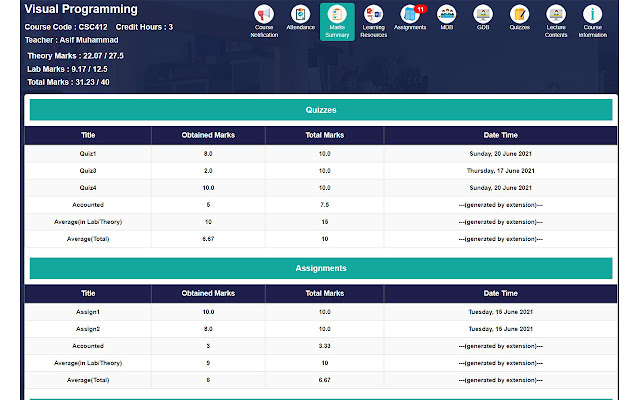Open Learning Resources icon
This screenshot has width=640, height=400.
coord(373,15)
